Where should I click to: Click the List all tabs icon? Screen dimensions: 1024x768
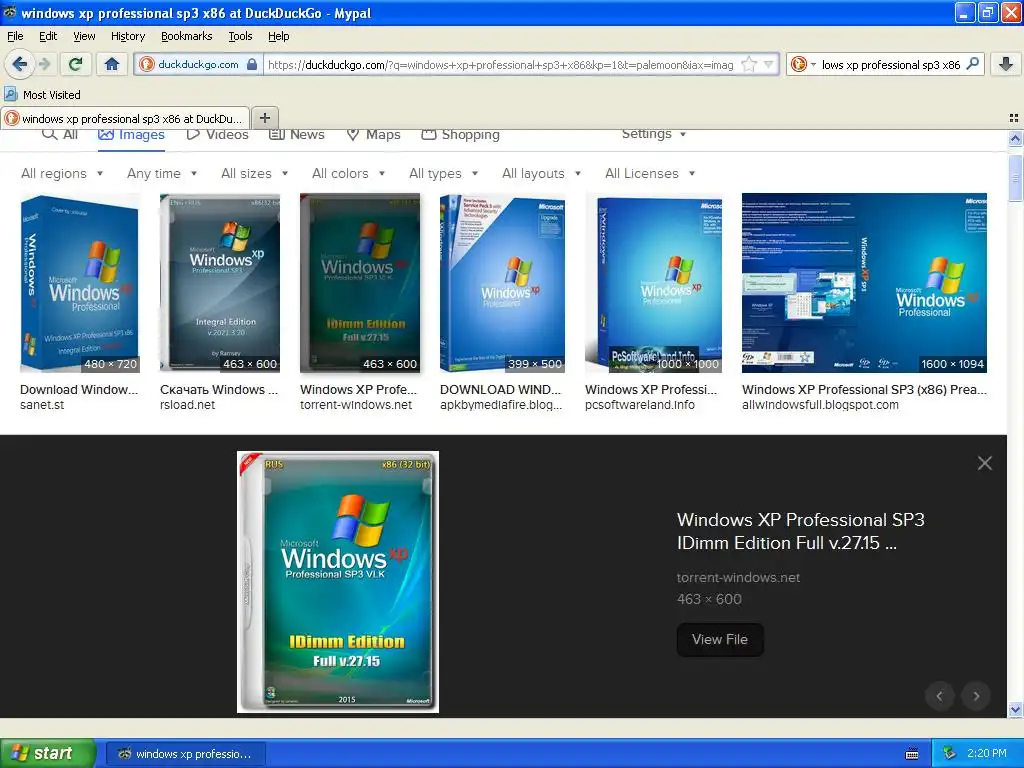[1014, 118]
